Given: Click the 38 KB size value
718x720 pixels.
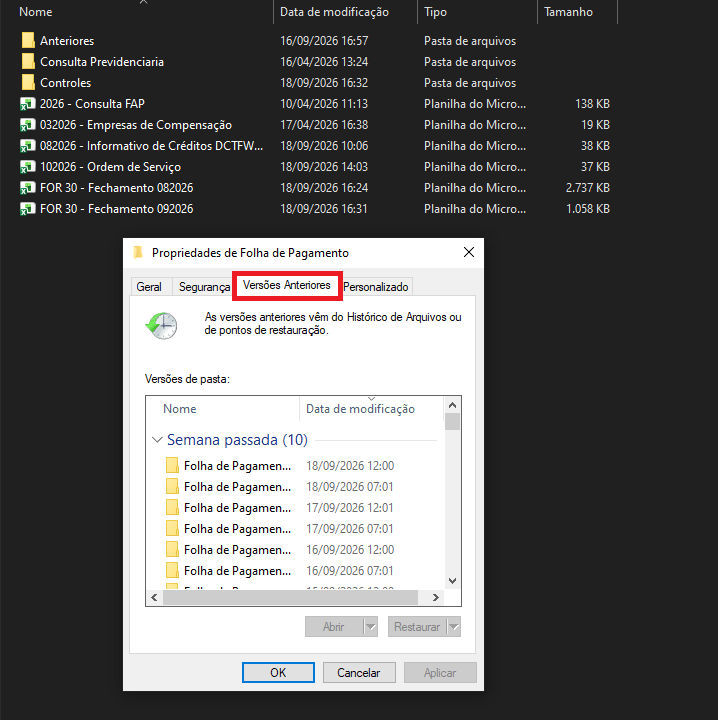Looking at the screenshot, I should pyautogui.click(x=595, y=146).
